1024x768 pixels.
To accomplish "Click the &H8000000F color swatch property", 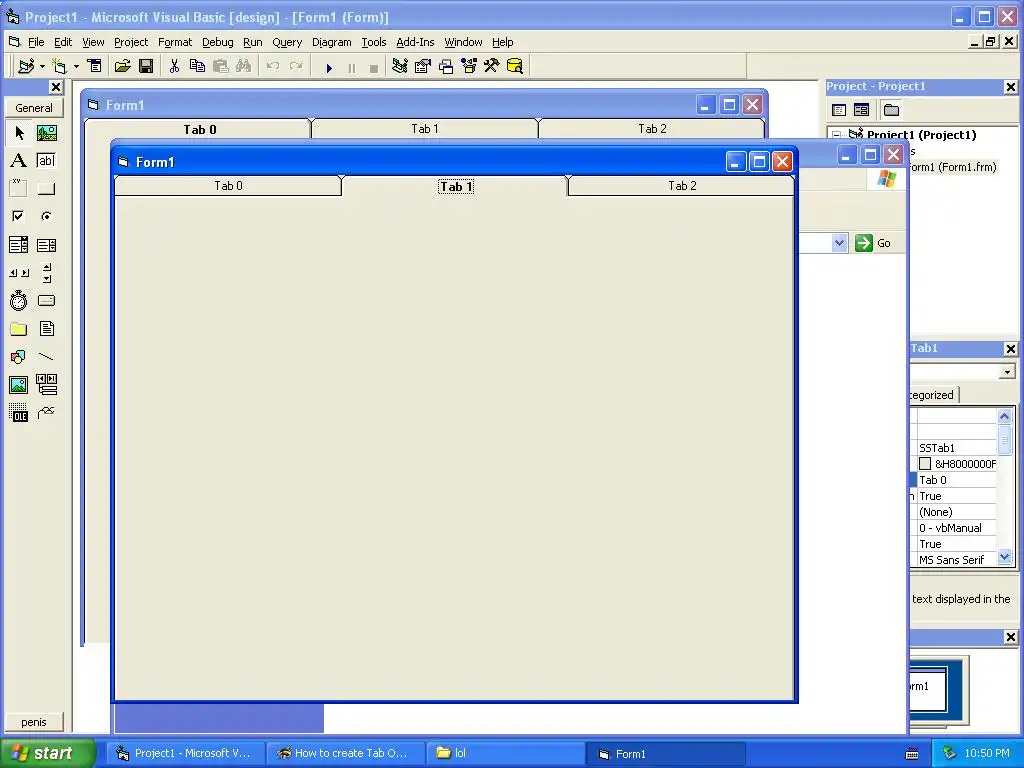I will 925,464.
